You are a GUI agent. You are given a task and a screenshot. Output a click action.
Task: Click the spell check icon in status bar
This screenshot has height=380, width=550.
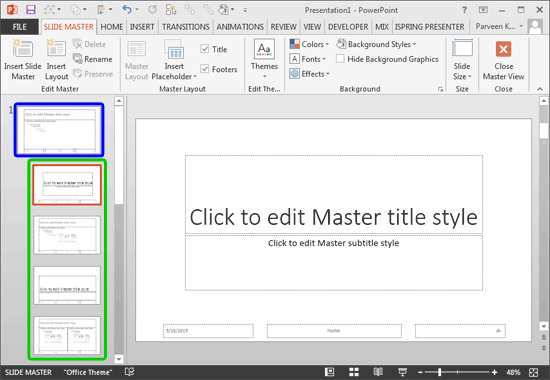[x=129, y=372]
